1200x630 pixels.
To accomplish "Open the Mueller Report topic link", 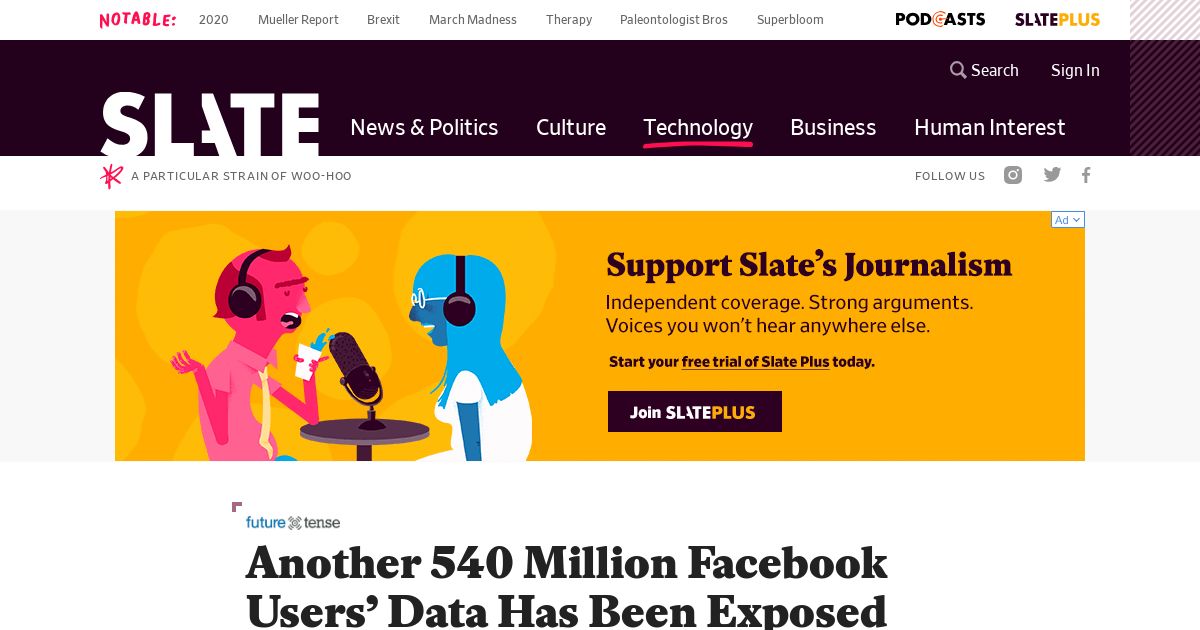I will (x=298, y=20).
